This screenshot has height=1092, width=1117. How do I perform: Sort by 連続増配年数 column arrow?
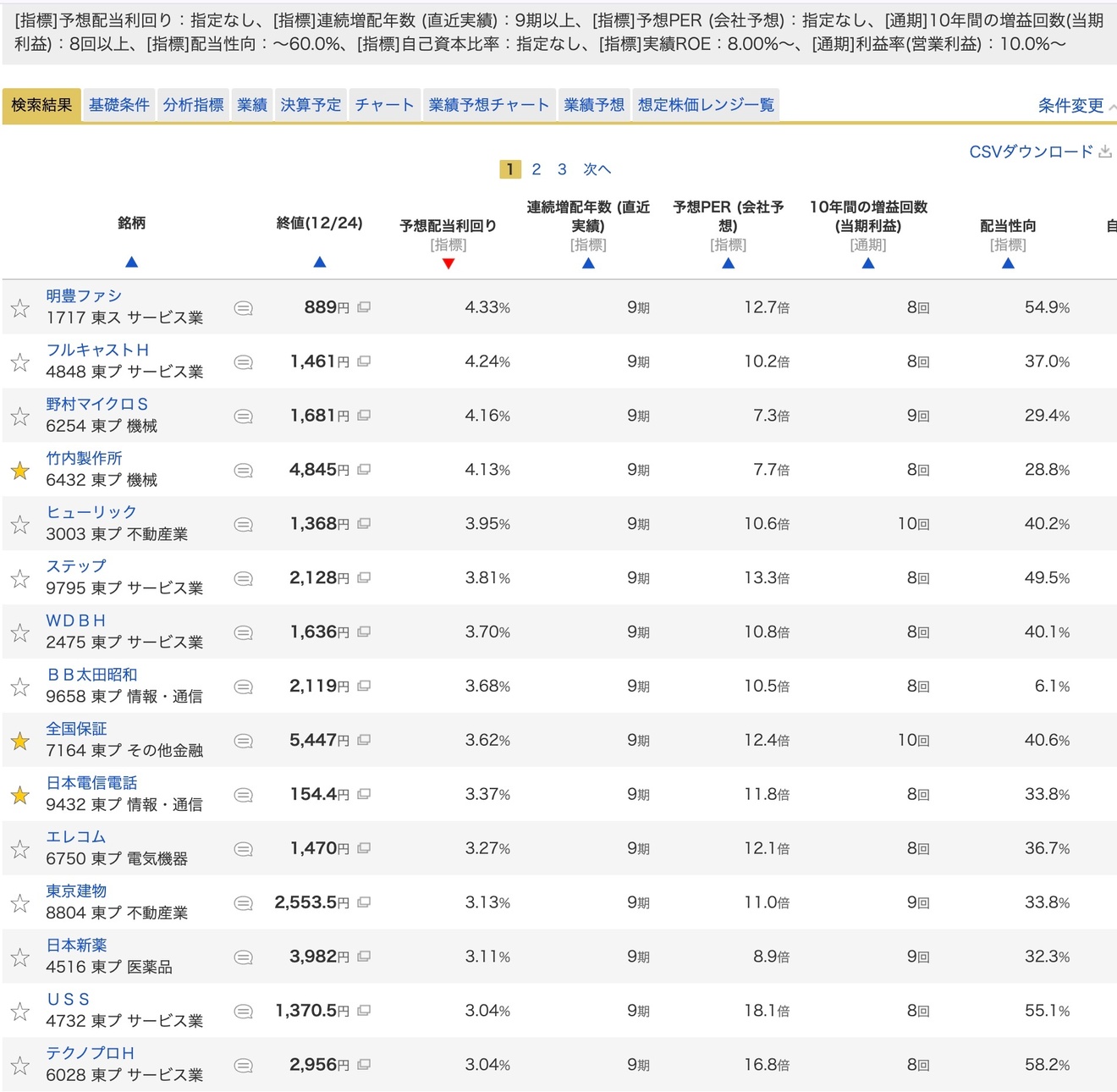588,263
